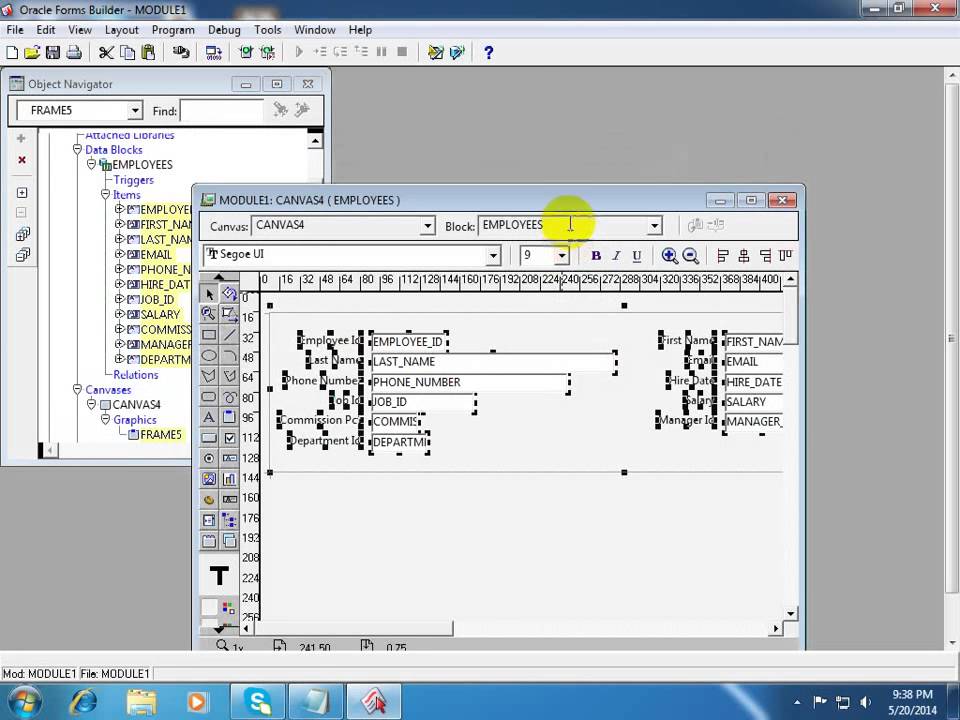
Task: Open the Segoe UI font dropdown
Action: (x=493, y=256)
